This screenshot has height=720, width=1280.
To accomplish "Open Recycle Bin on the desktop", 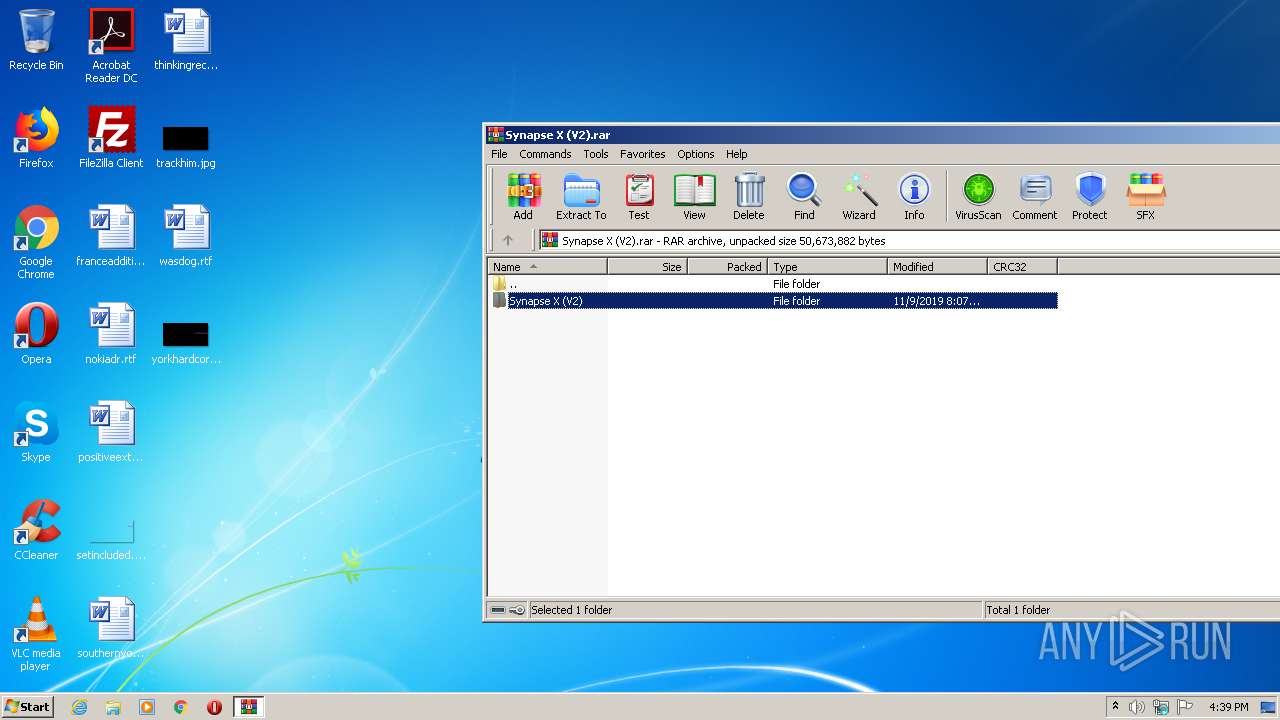I will (36, 40).
